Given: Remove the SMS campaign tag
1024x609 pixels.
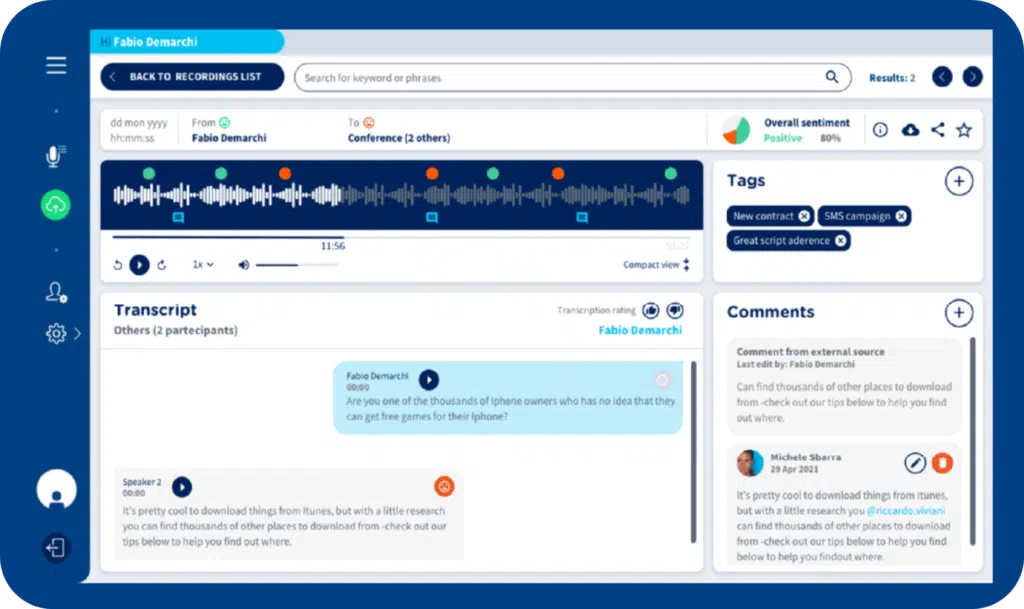Looking at the screenshot, I should (901, 216).
